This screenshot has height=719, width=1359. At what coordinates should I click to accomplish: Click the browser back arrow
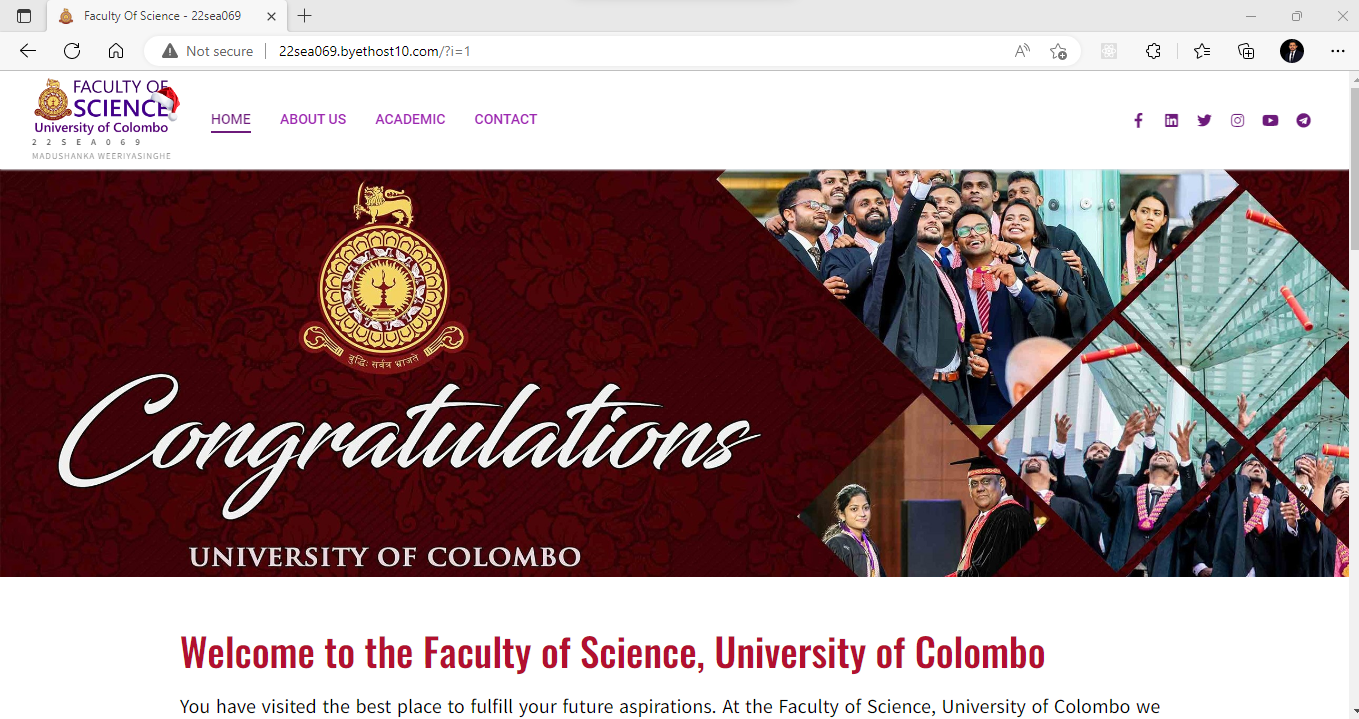[28, 51]
